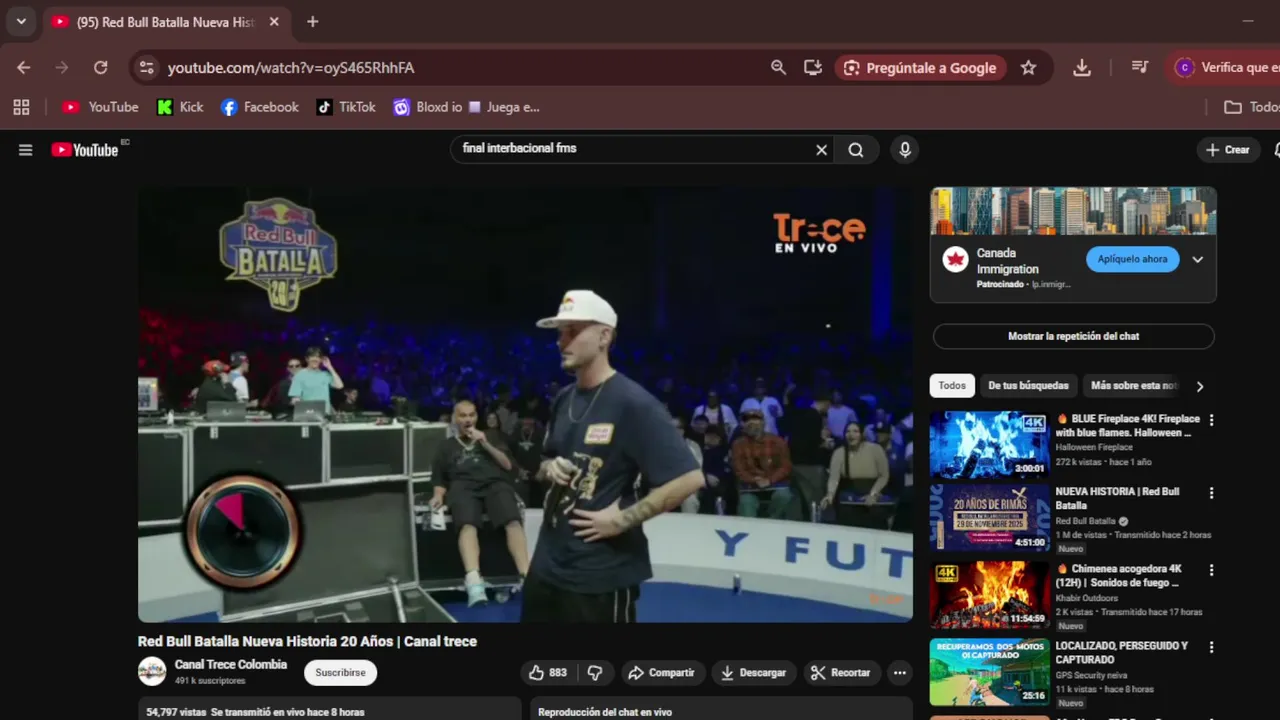Open Chimenea acogedora 4K video thumbnail
The height and width of the screenshot is (720, 1280).
point(990,594)
